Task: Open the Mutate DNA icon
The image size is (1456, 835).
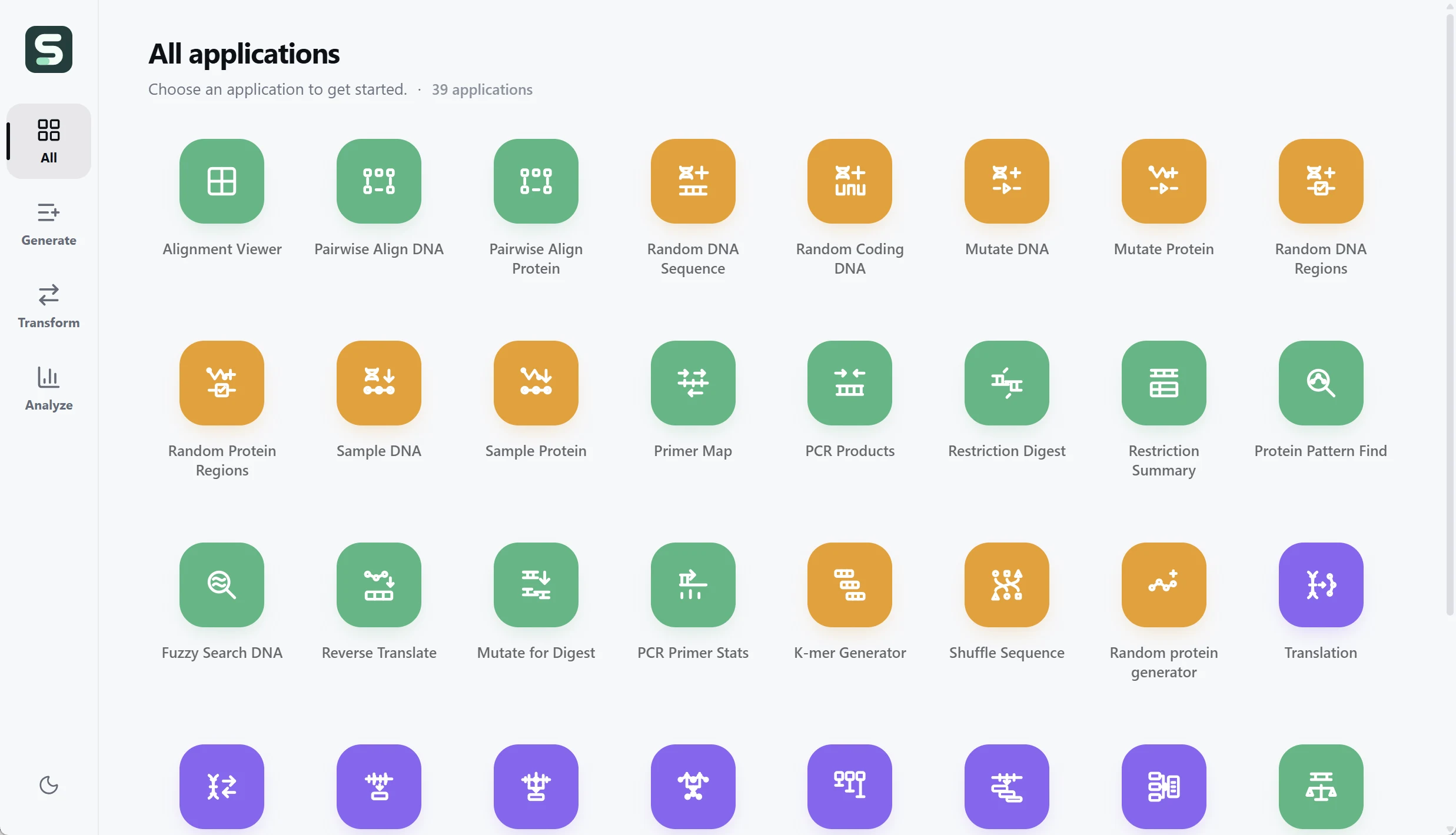Action: coord(1007,181)
